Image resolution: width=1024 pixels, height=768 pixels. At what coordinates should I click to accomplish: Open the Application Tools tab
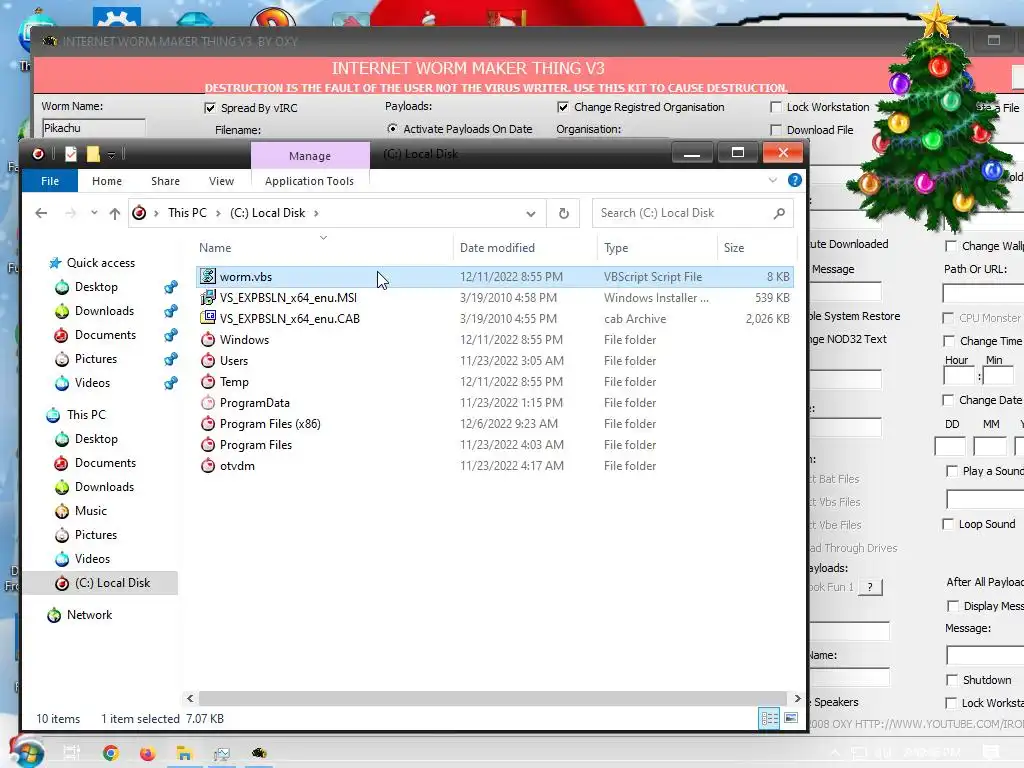pyautogui.click(x=310, y=181)
